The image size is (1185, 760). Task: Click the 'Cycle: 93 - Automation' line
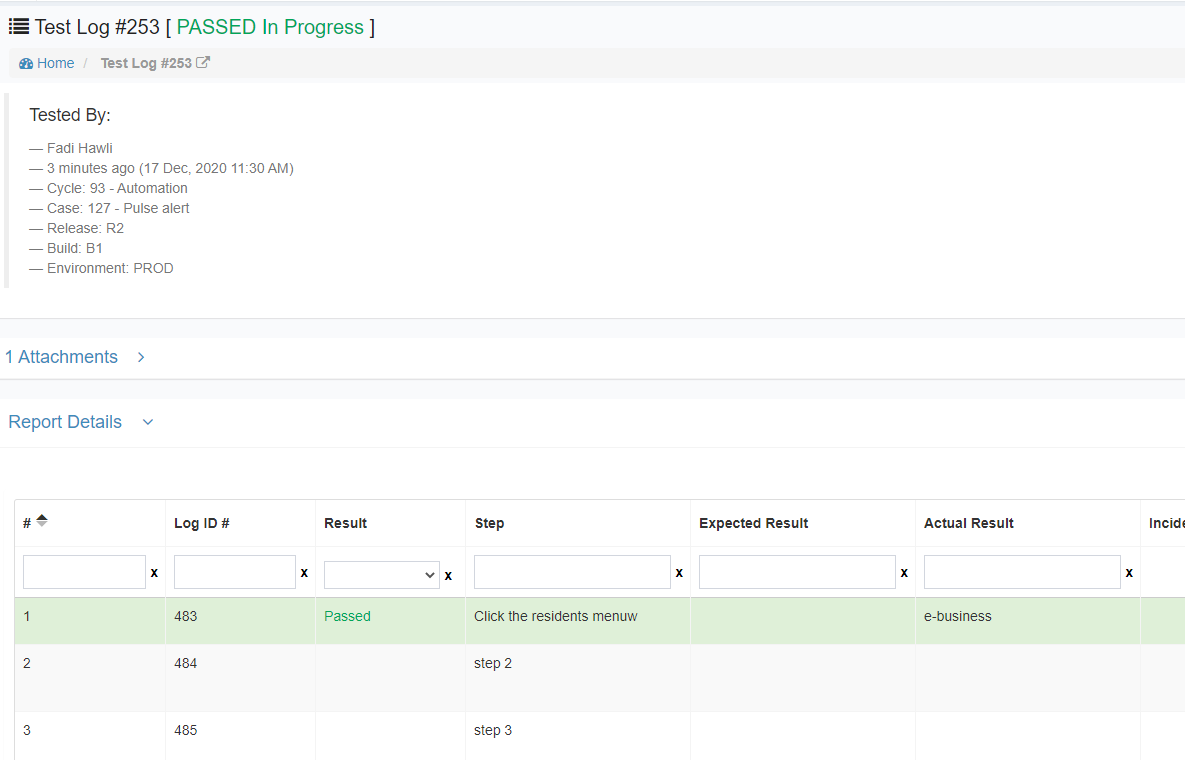pos(117,188)
